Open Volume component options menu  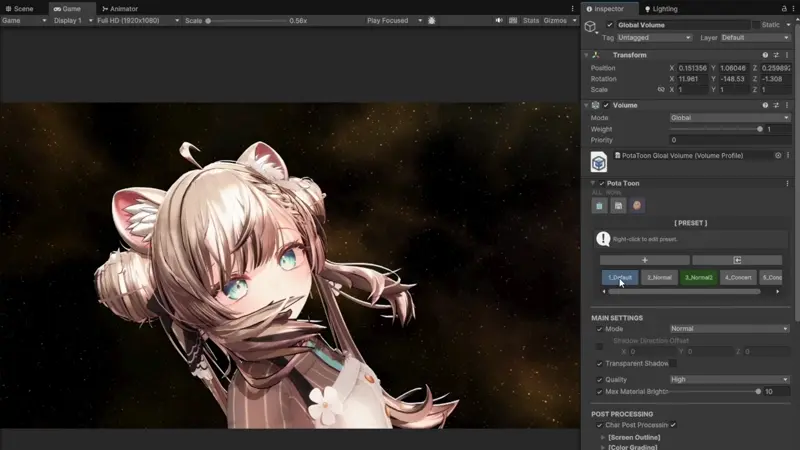(x=787, y=105)
